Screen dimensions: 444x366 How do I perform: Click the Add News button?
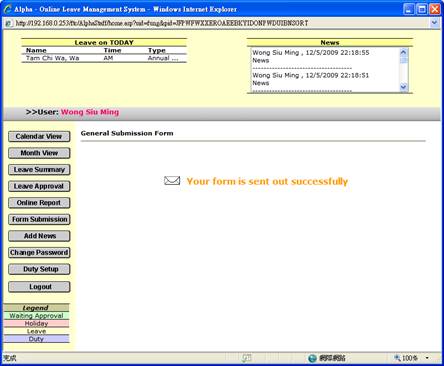[39, 236]
